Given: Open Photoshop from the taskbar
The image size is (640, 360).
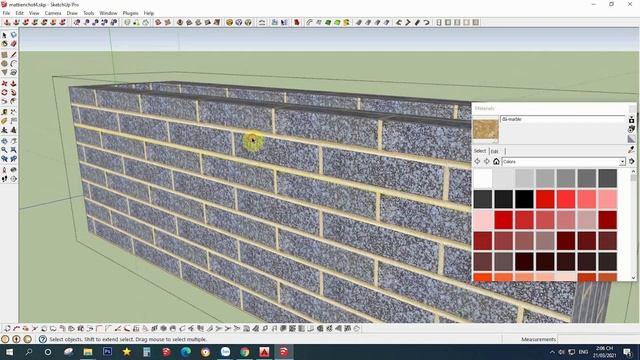Looking at the screenshot, I should pos(107,352).
